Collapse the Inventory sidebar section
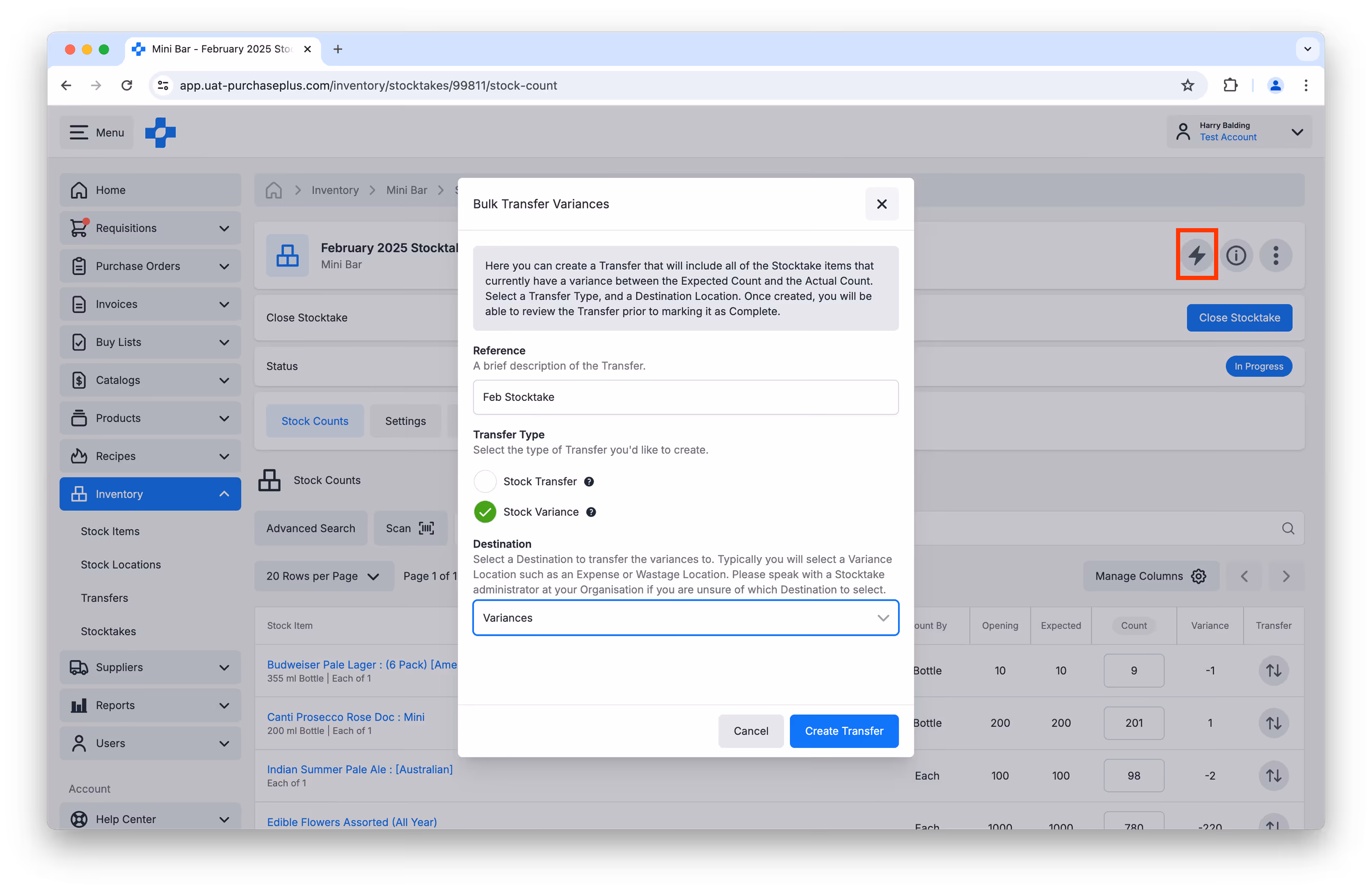This screenshot has width=1372, height=892. point(150,494)
